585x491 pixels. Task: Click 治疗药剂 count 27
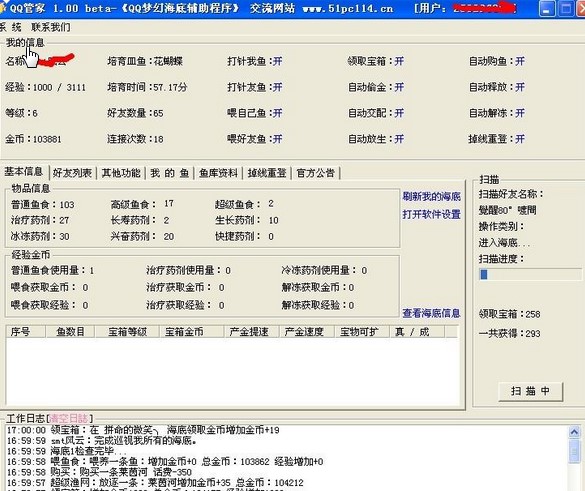(64, 221)
